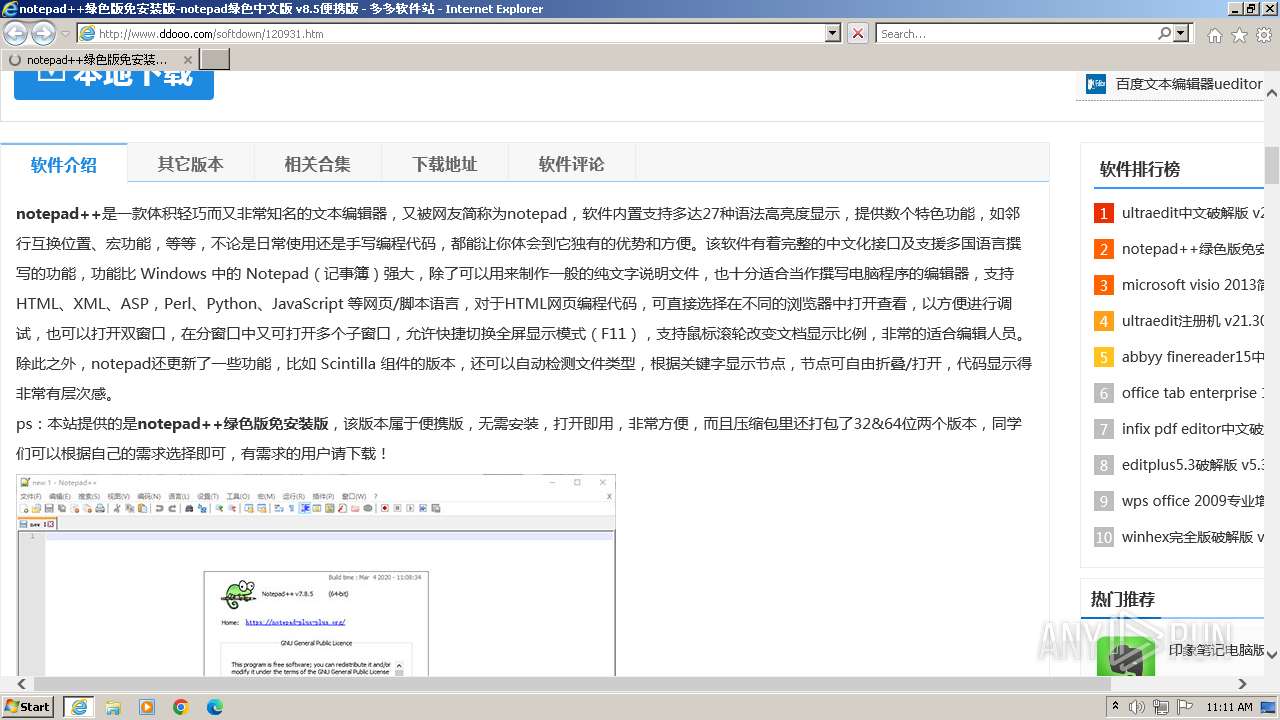The image size is (1280, 720).
Task: View the 软件评论 tab
Action: [x=572, y=164]
